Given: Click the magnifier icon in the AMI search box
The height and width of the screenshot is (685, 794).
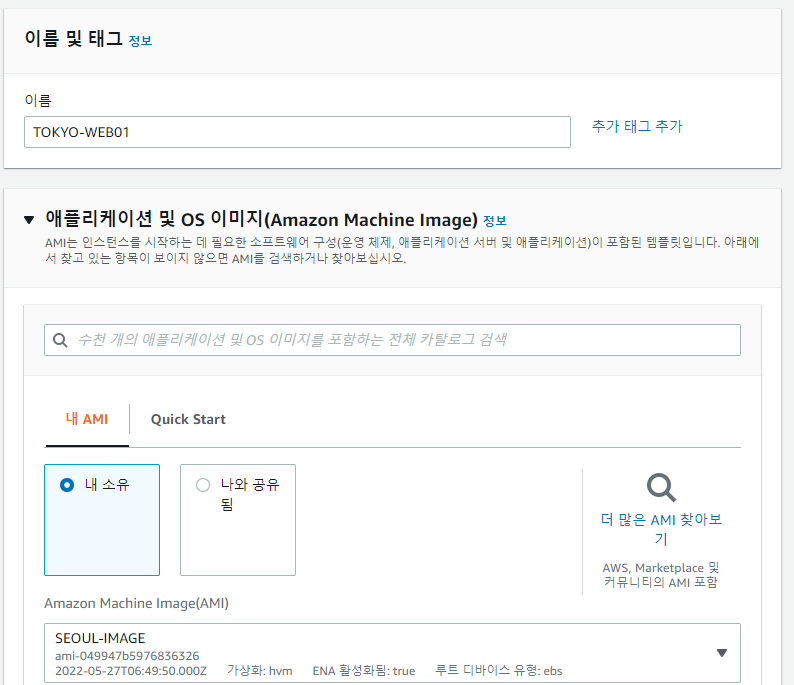Looking at the screenshot, I should tap(60, 340).
